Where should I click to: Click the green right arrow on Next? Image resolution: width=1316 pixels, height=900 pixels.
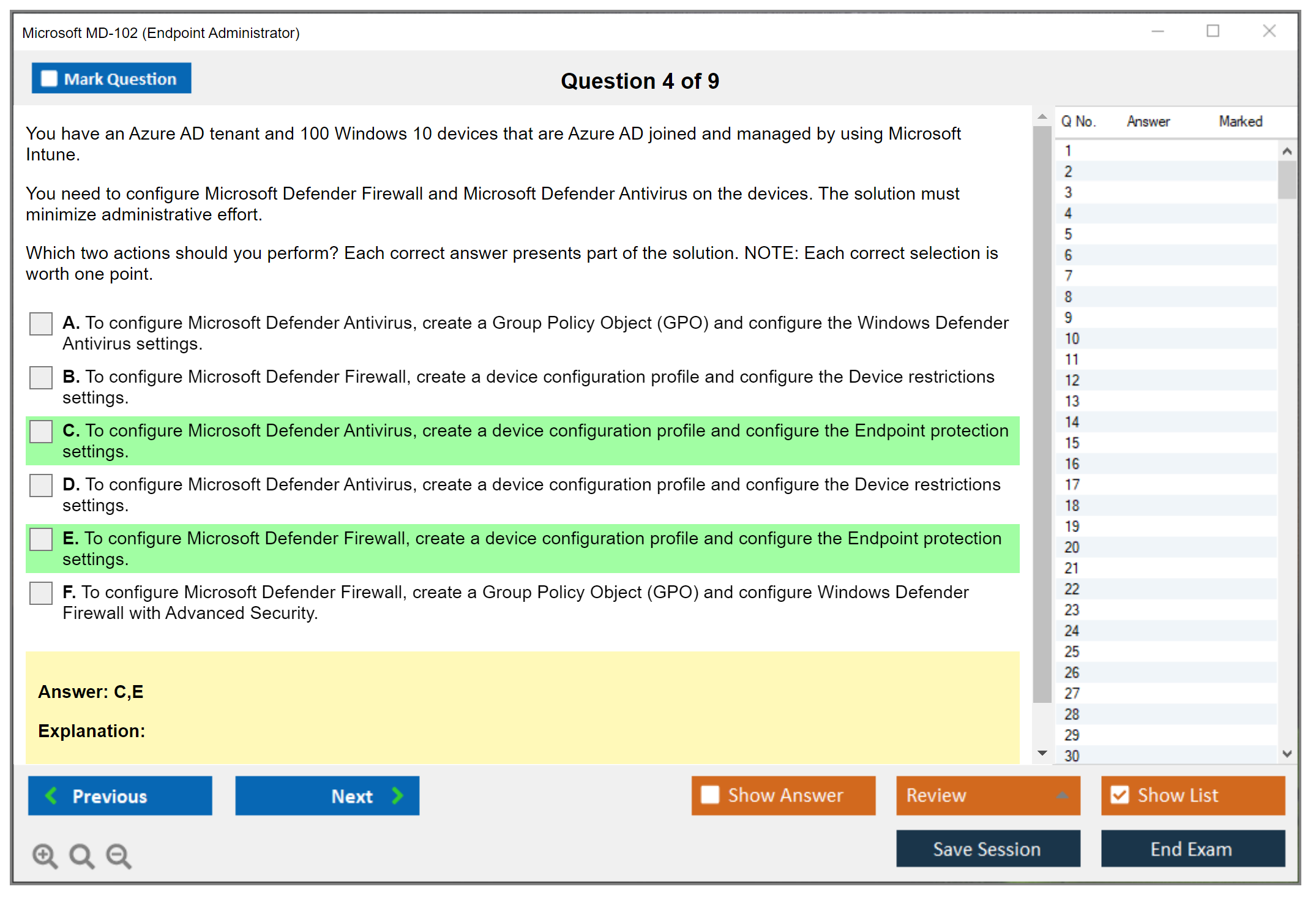397,795
